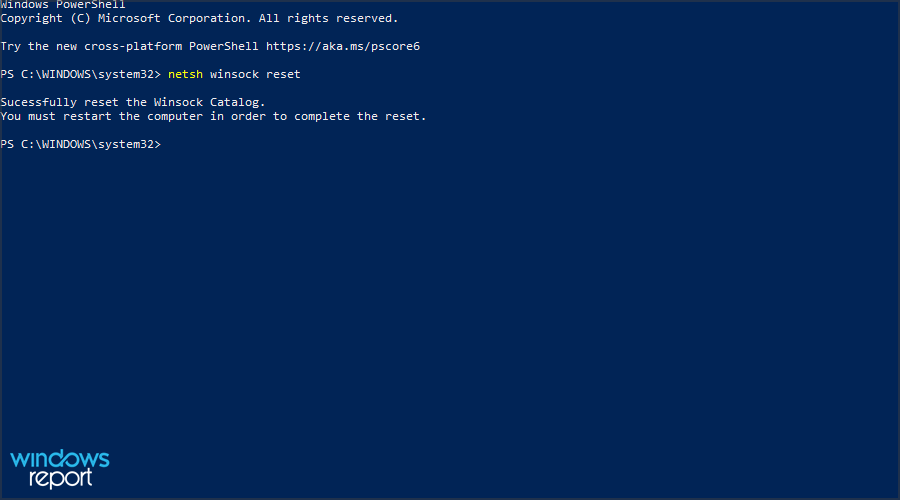Click the word windows in the logo

click(x=60, y=459)
